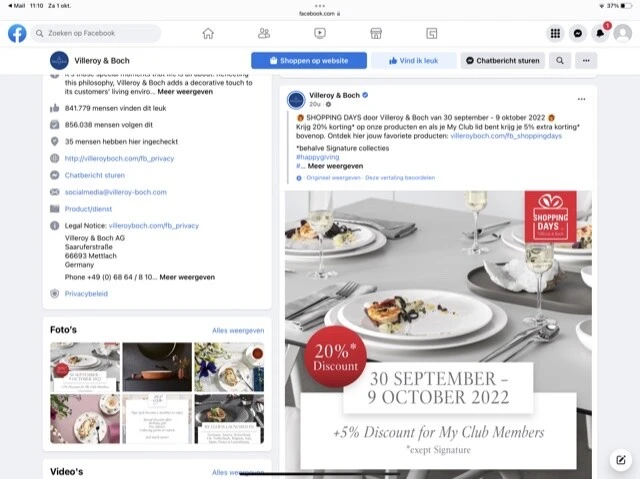
Task: Open the Friends icon in top navigation
Action: pos(264,33)
